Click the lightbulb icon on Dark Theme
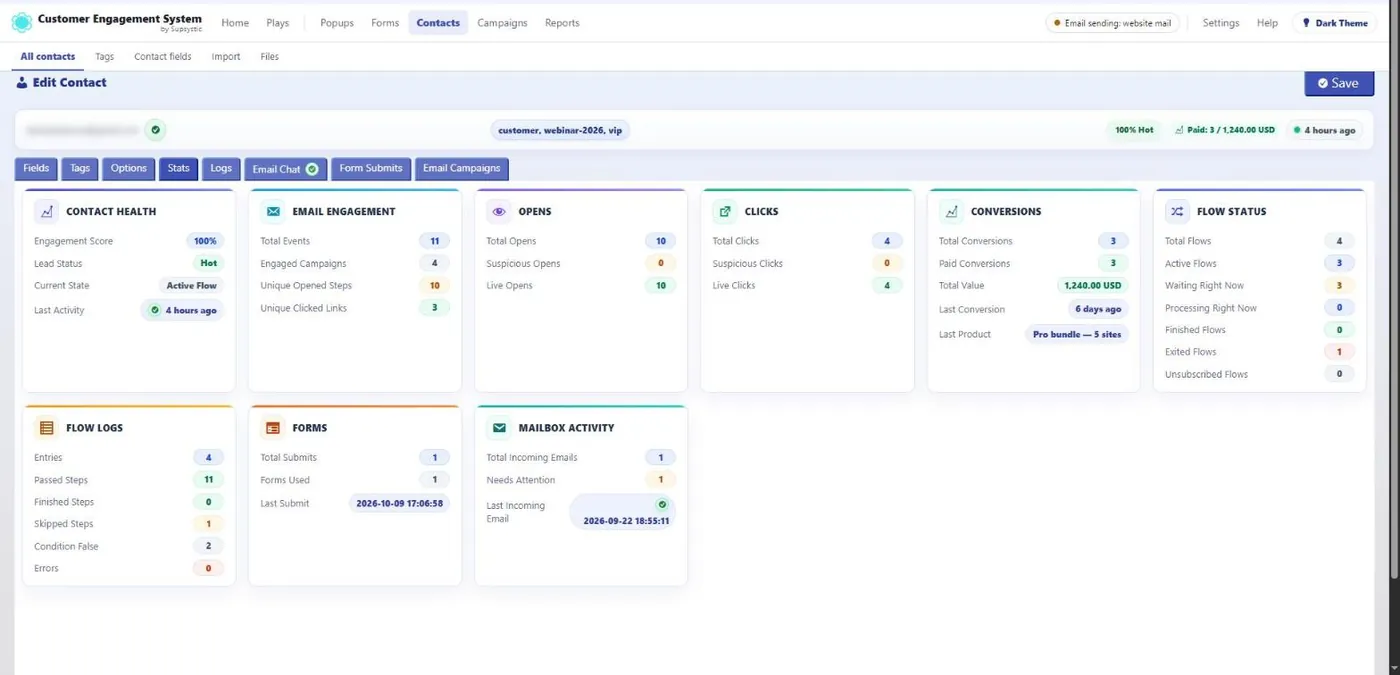Image resolution: width=1400 pixels, height=675 pixels. [x=1306, y=23]
